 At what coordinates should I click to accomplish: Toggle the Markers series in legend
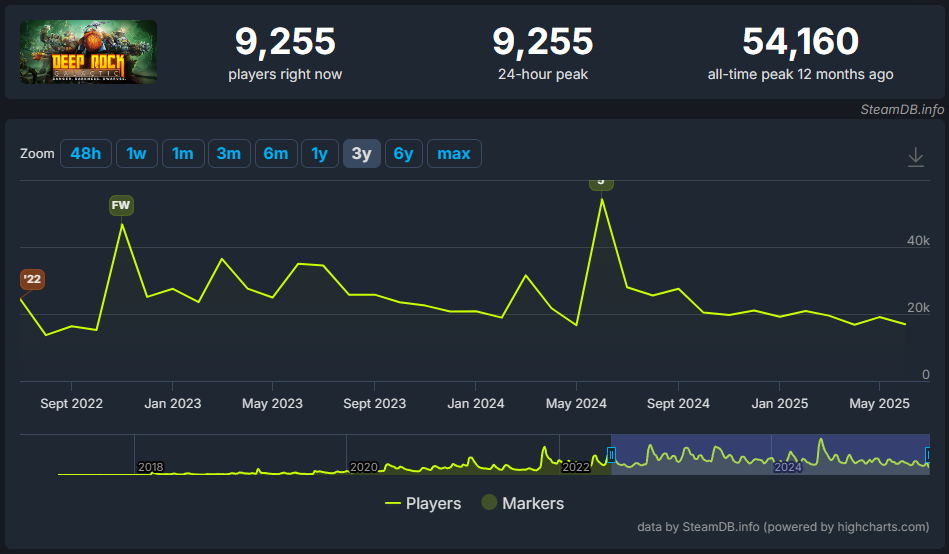[x=522, y=503]
